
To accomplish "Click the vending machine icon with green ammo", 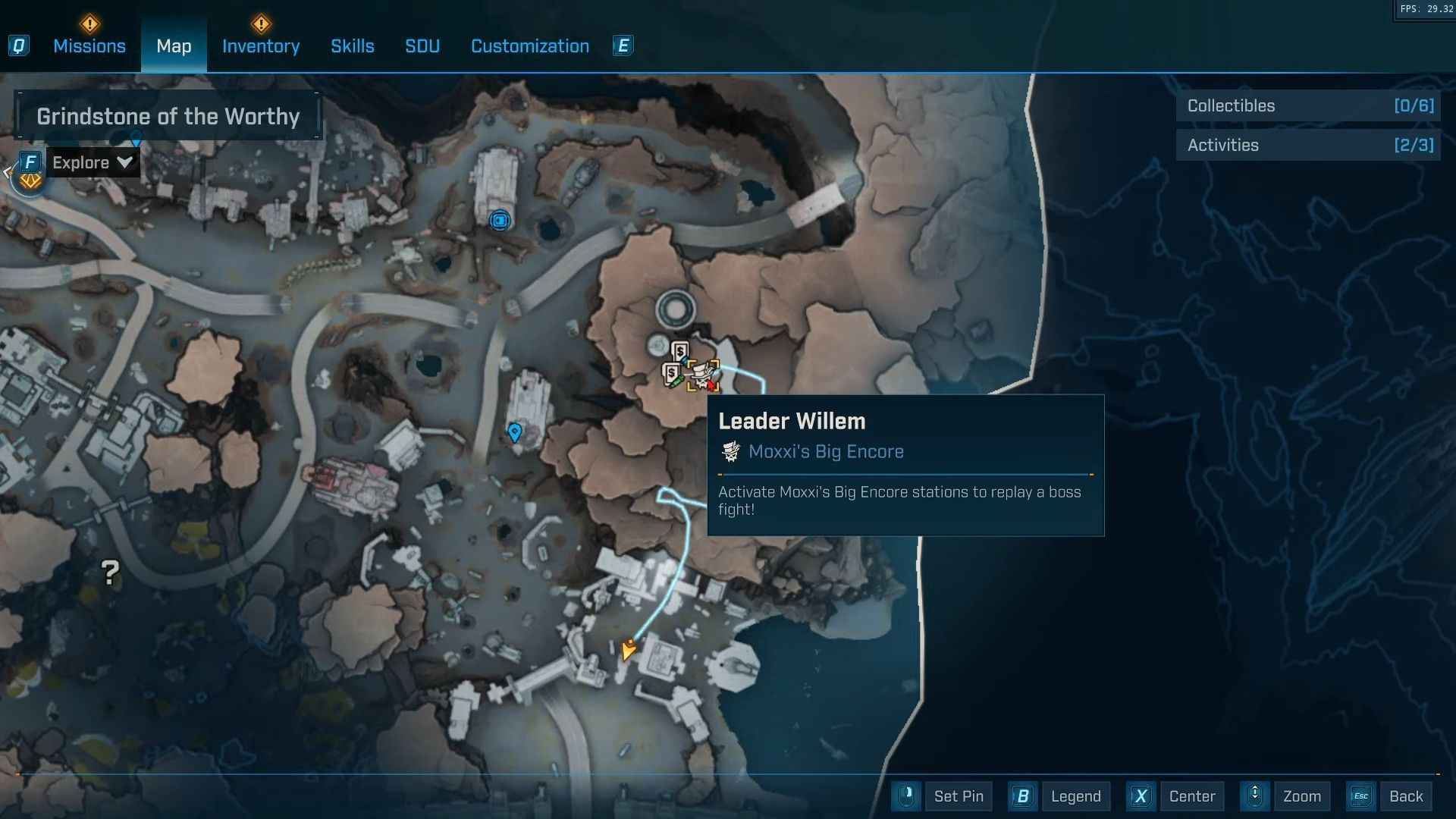I will coord(671,375).
